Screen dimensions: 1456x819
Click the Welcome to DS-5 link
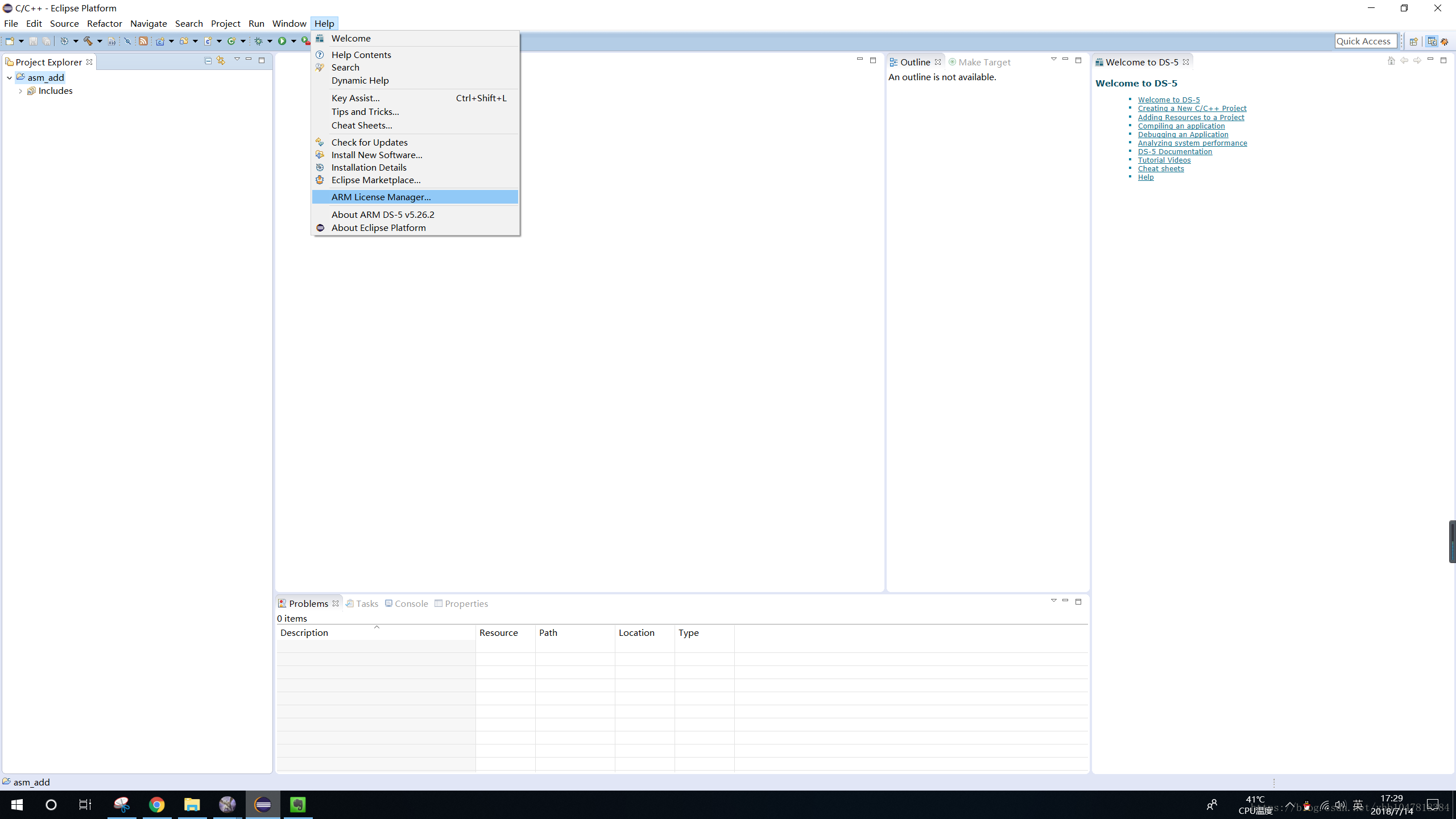point(1168,99)
